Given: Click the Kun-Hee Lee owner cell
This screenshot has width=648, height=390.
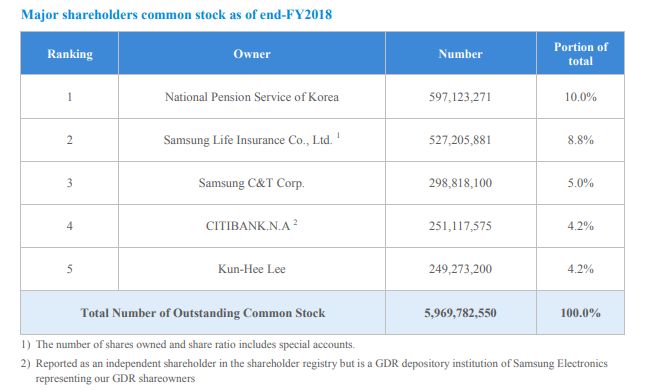Looking at the screenshot, I should [x=252, y=269].
